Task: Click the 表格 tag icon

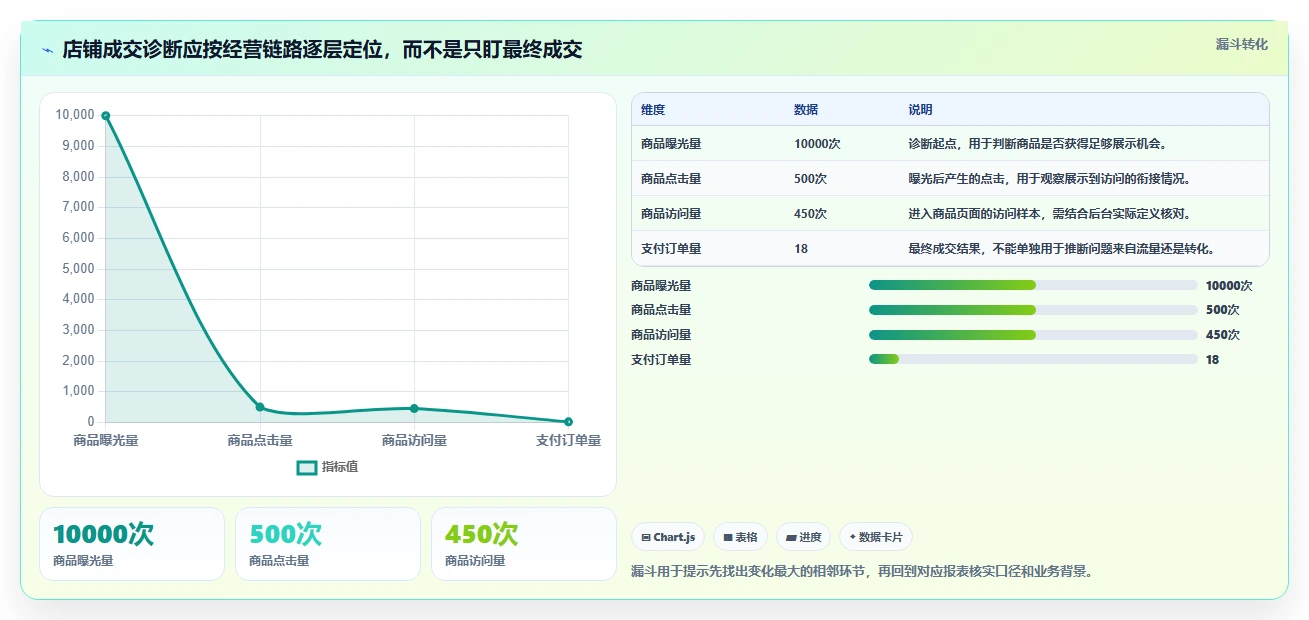Action: click(728, 537)
